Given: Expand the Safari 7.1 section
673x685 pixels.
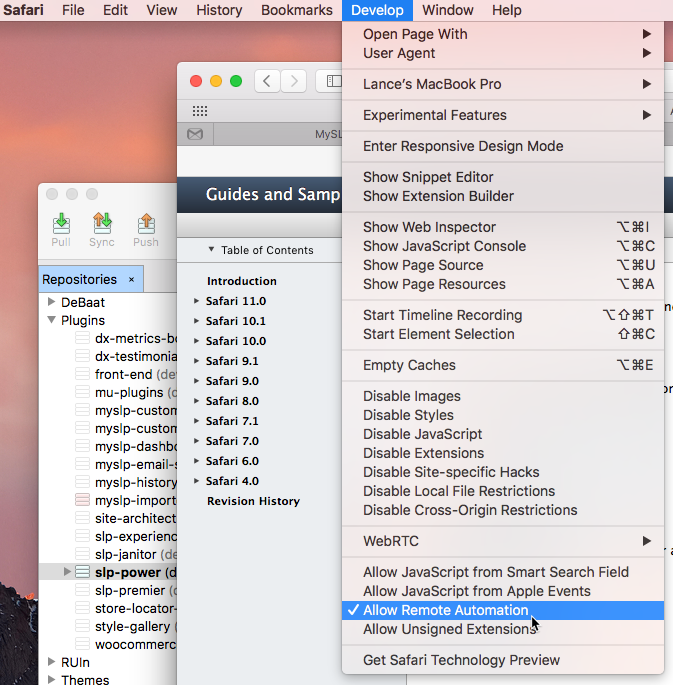Looking at the screenshot, I should coord(196,421).
